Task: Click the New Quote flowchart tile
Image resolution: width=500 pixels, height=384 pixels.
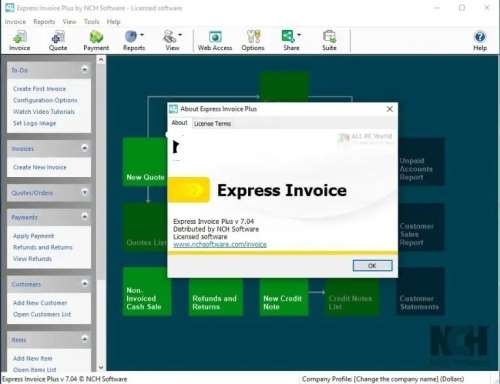Action: coord(145,162)
